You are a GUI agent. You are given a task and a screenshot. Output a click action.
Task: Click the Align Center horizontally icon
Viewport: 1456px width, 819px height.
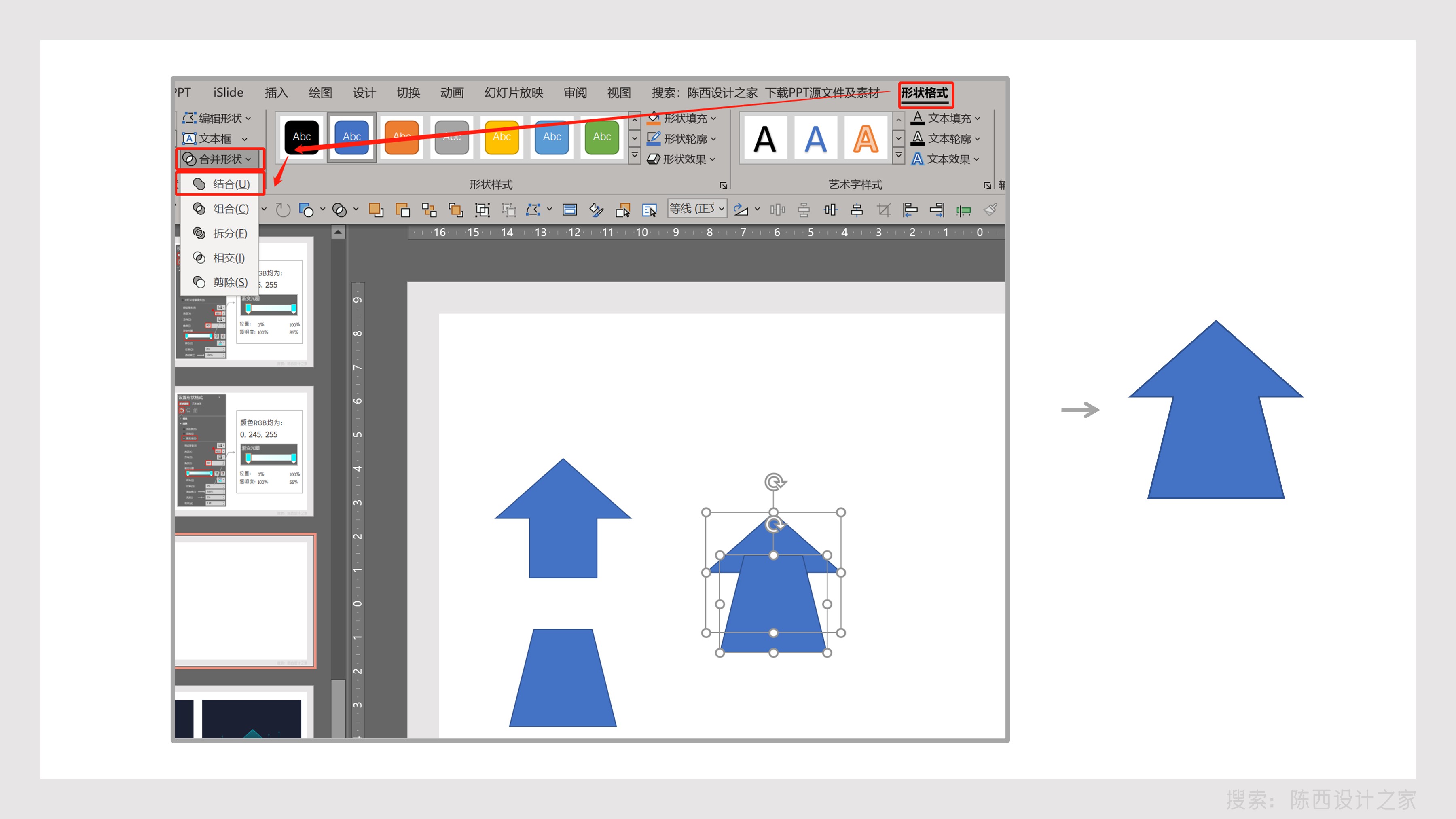click(x=857, y=210)
